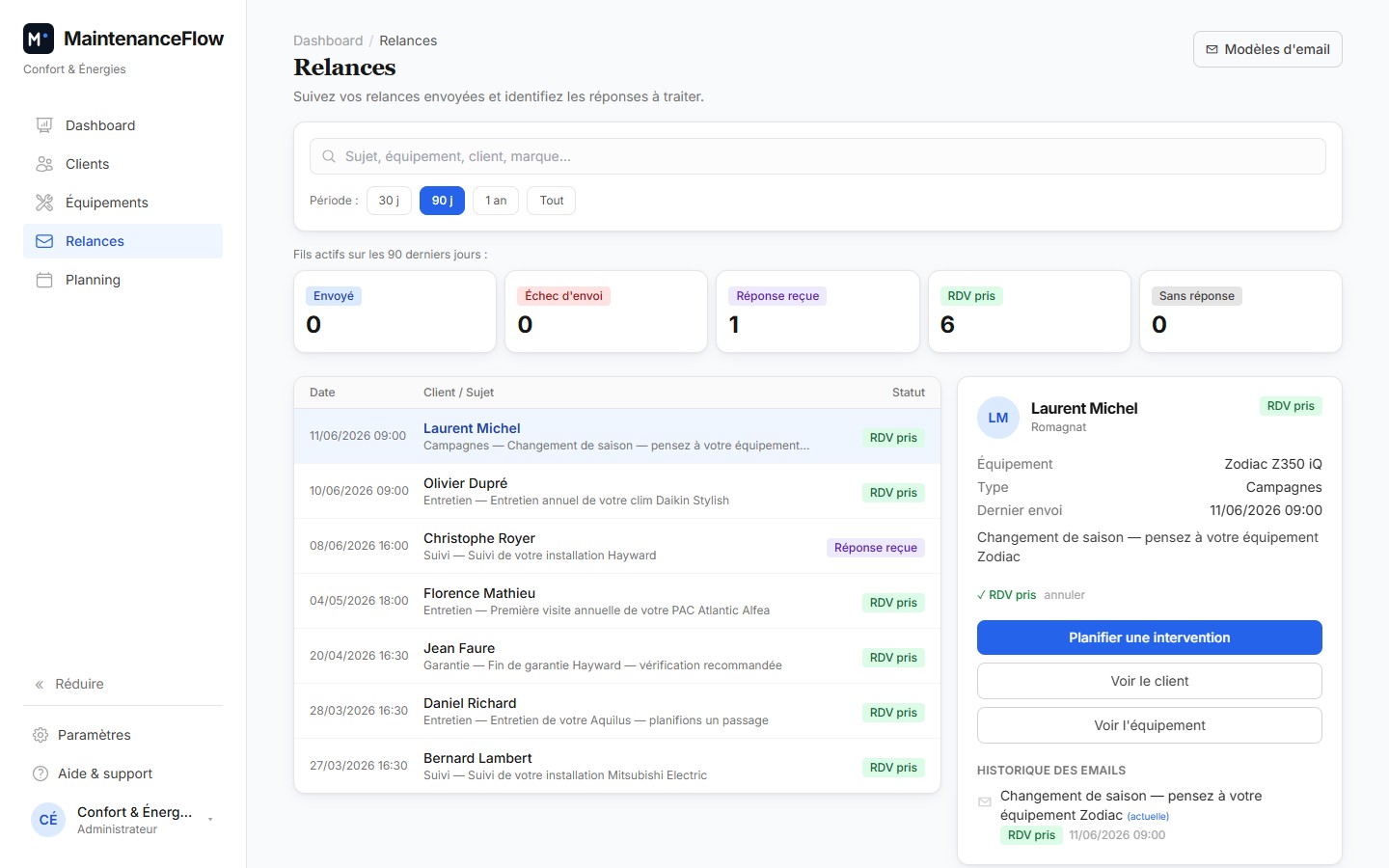Select Relances in the sidebar

pos(123,241)
